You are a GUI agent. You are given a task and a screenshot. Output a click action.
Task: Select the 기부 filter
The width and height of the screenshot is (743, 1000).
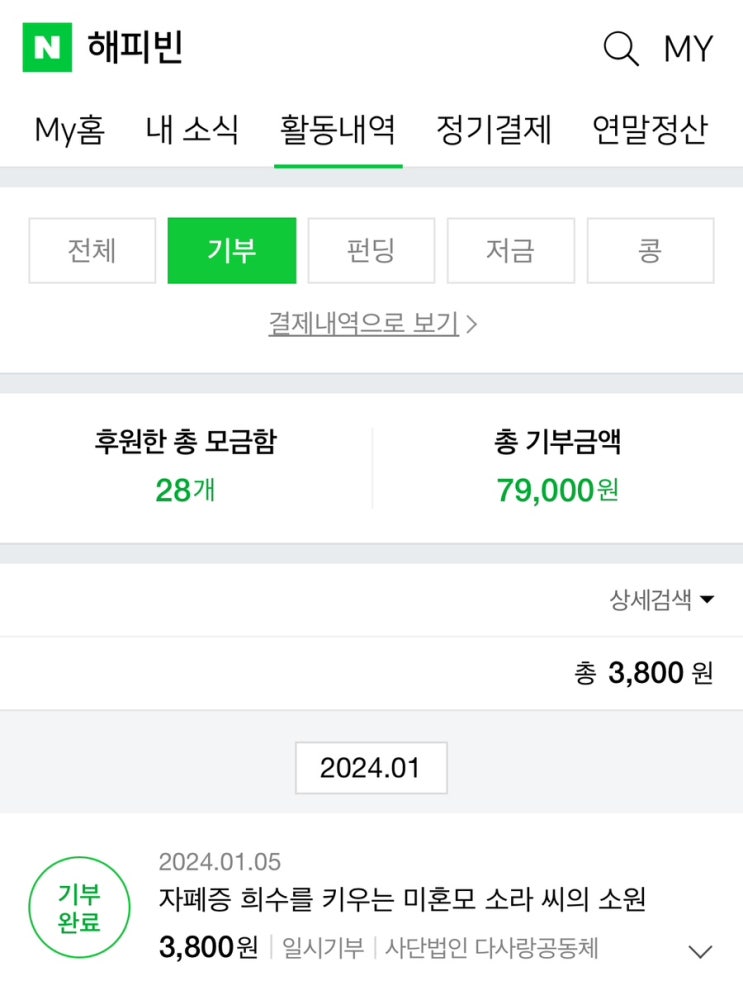[232, 250]
